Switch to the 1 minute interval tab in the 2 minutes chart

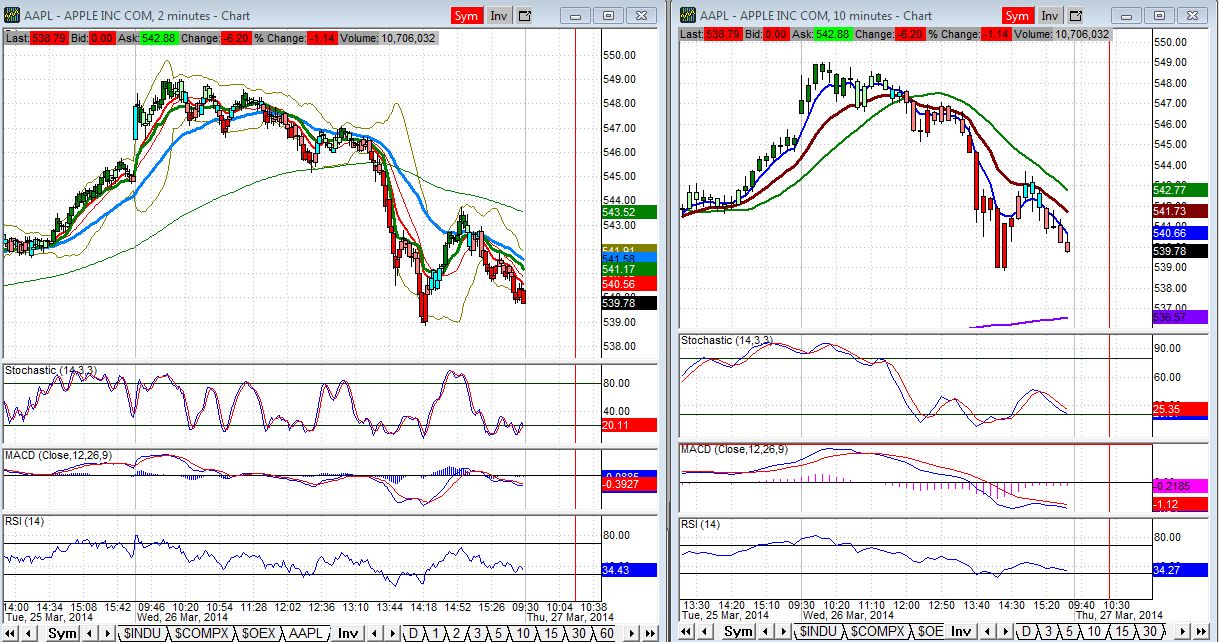pyautogui.click(x=436, y=633)
